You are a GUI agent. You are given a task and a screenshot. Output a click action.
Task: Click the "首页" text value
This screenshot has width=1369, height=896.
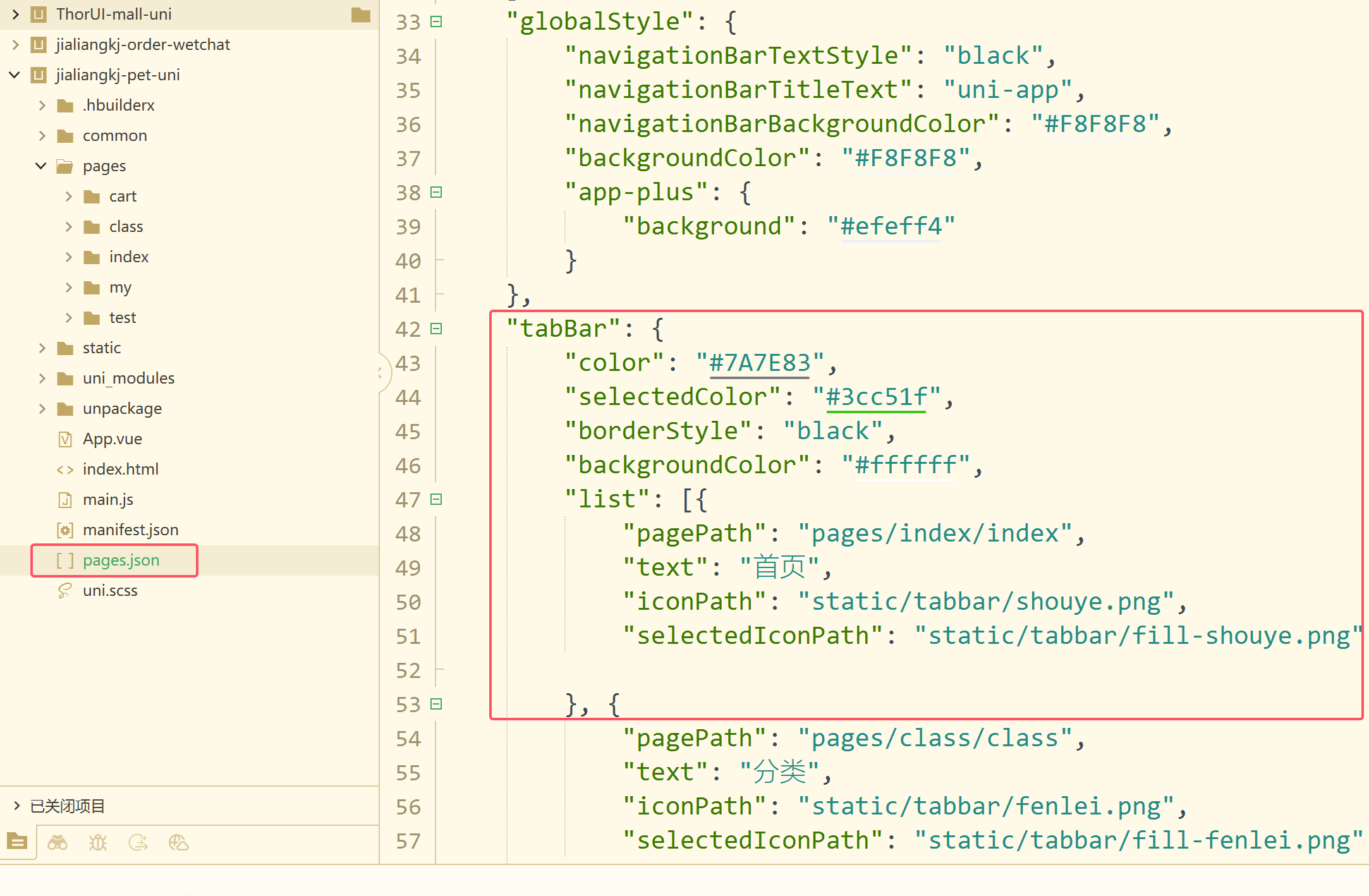[x=780, y=567]
